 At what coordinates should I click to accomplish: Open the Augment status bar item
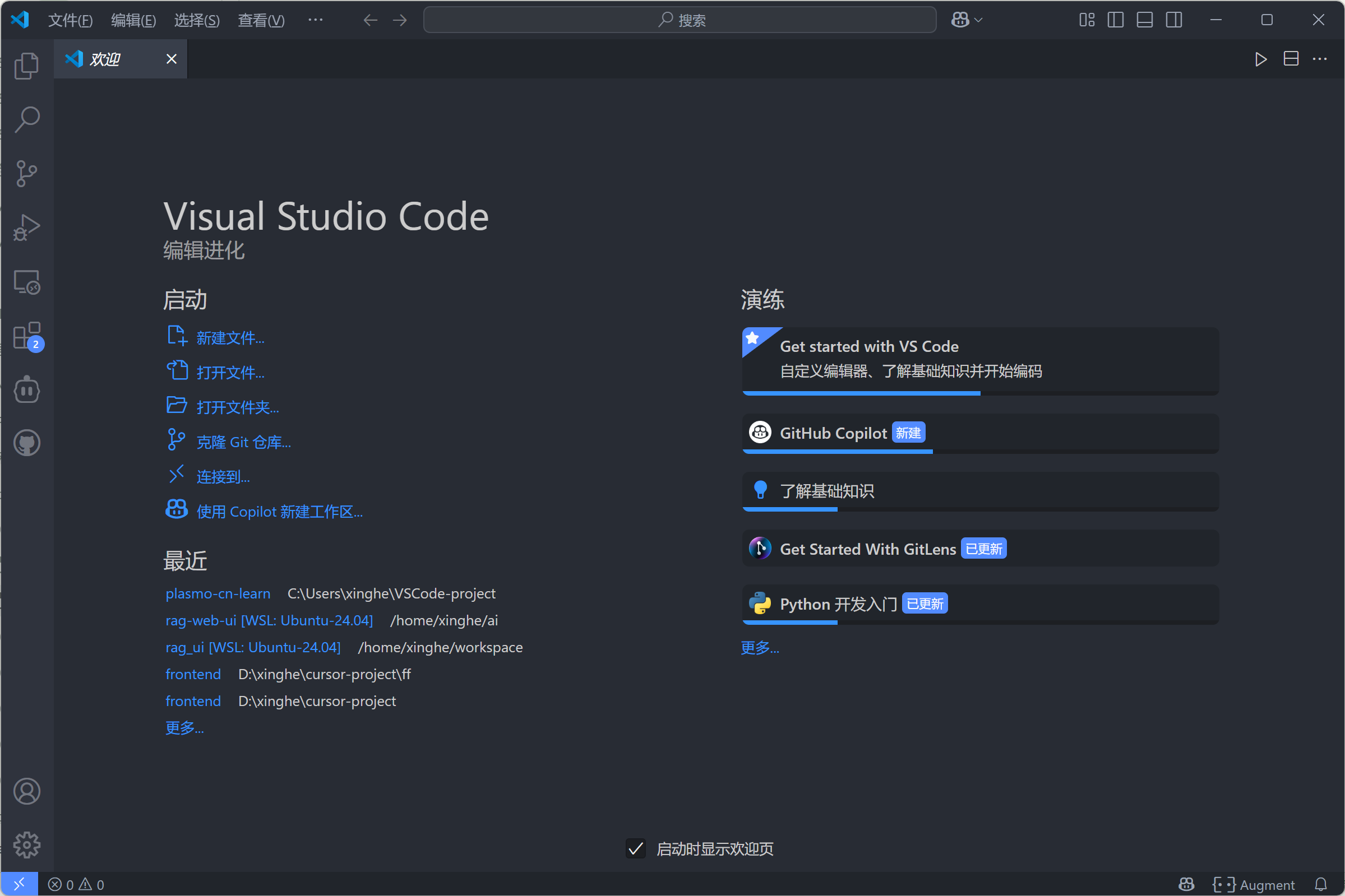[x=1254, y=885]
